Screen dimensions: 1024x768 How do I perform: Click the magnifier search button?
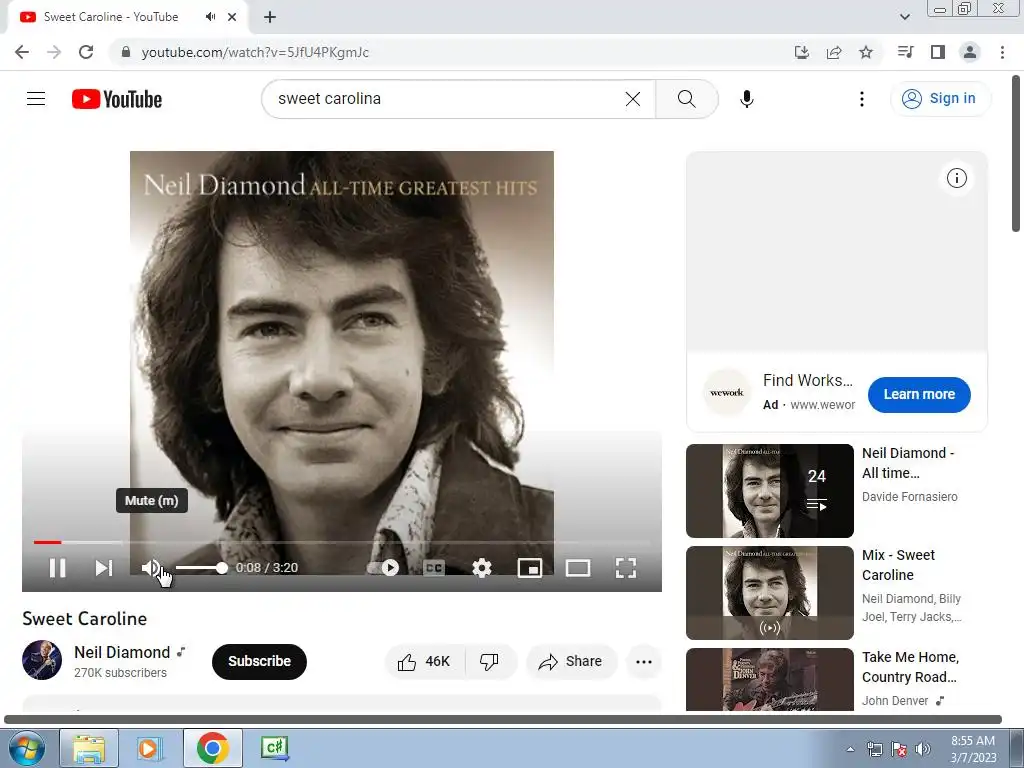(x=686, y=99)
